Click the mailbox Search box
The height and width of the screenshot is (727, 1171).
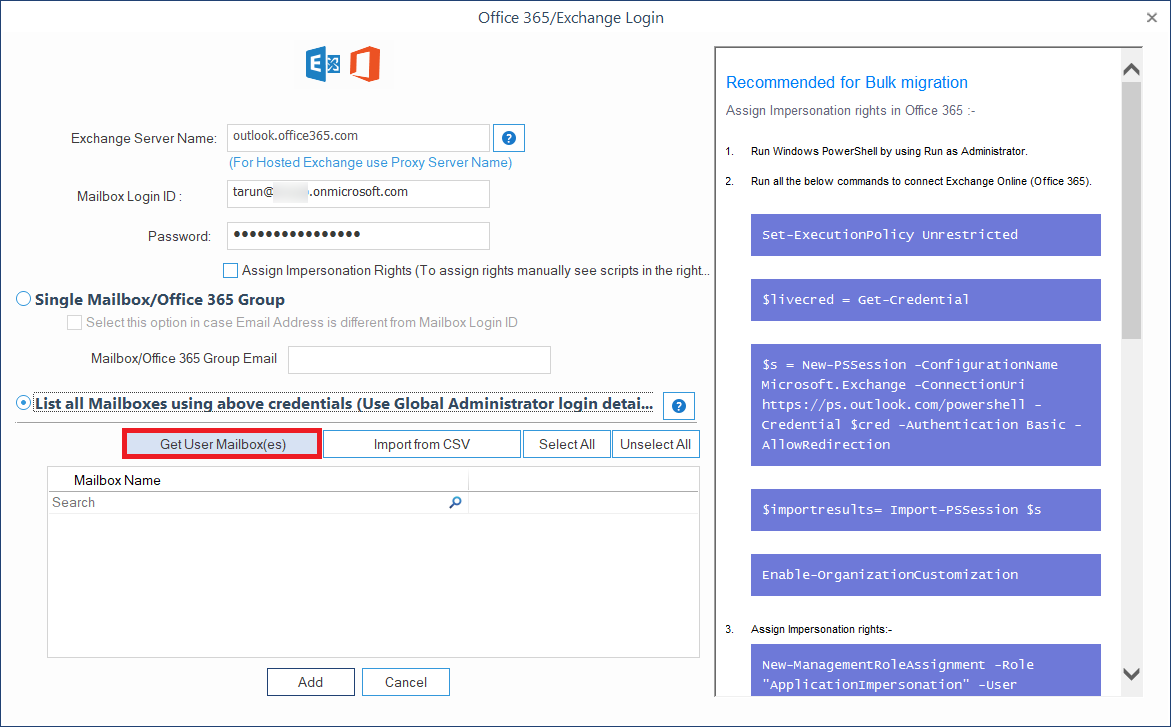258,503
